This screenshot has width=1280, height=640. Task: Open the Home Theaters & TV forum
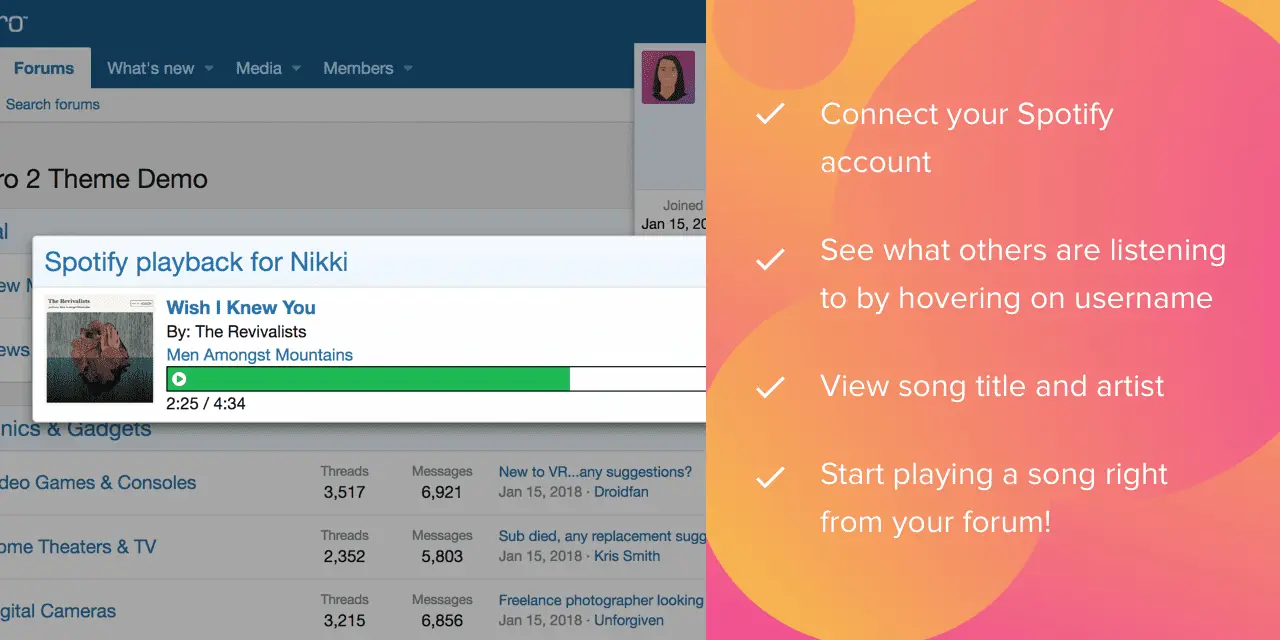[78, 547]
